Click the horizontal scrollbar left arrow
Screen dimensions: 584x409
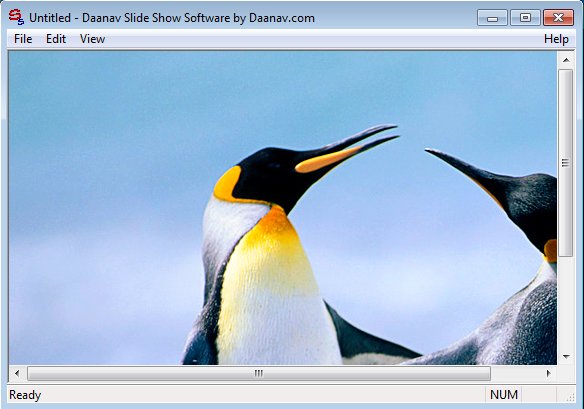pos(17,373)
